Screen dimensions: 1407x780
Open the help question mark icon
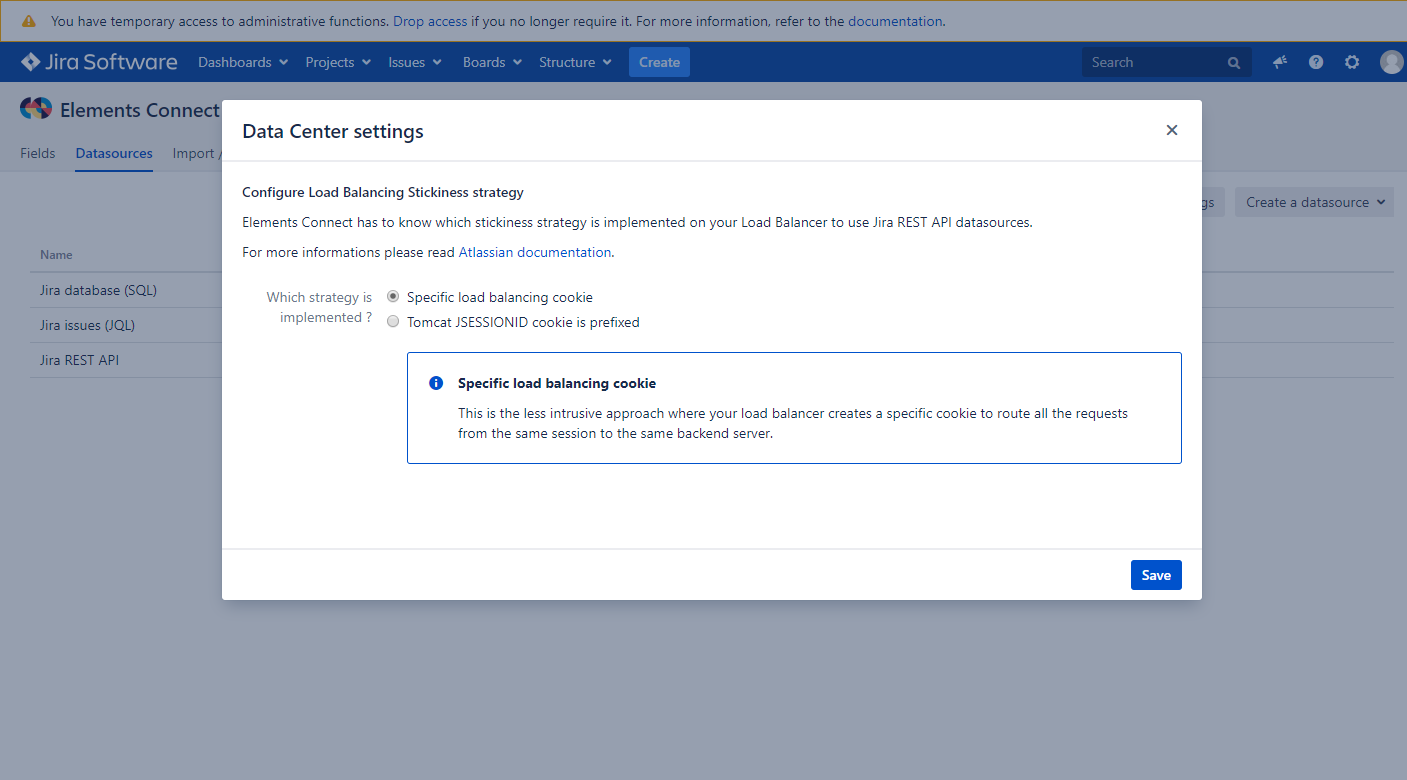click(1316, 62)
